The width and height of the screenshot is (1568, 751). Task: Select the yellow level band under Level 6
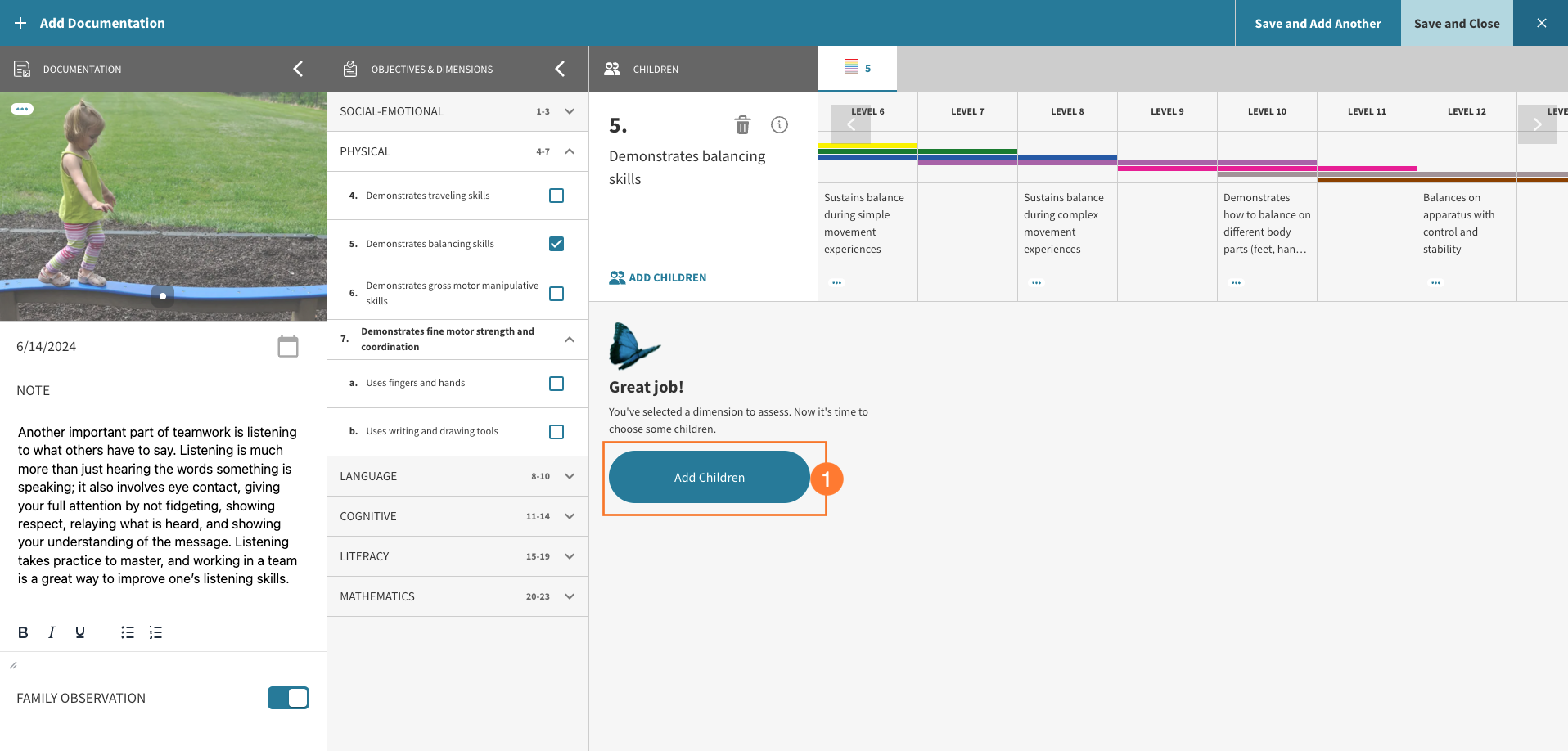tap(867, 144)
